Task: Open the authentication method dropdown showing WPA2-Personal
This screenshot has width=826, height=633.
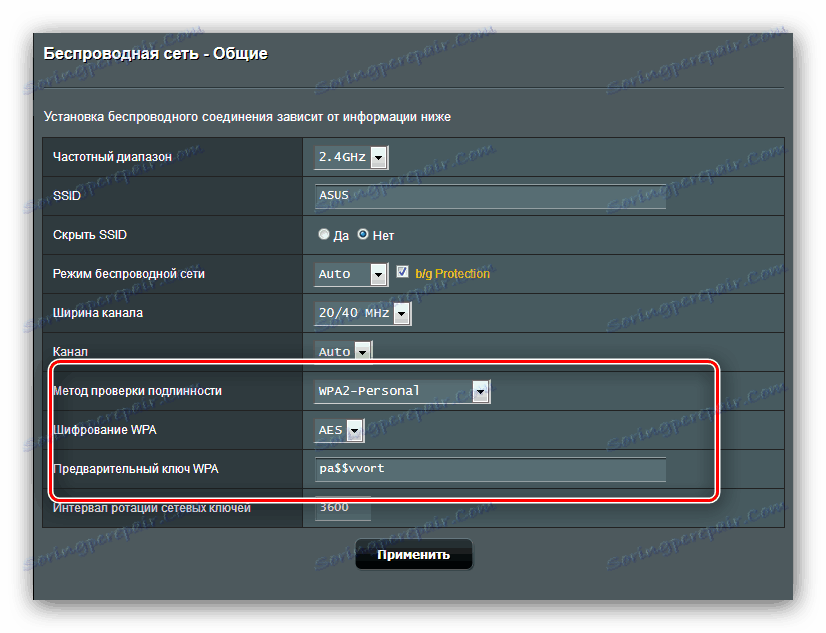Action: tap(395, 391)
